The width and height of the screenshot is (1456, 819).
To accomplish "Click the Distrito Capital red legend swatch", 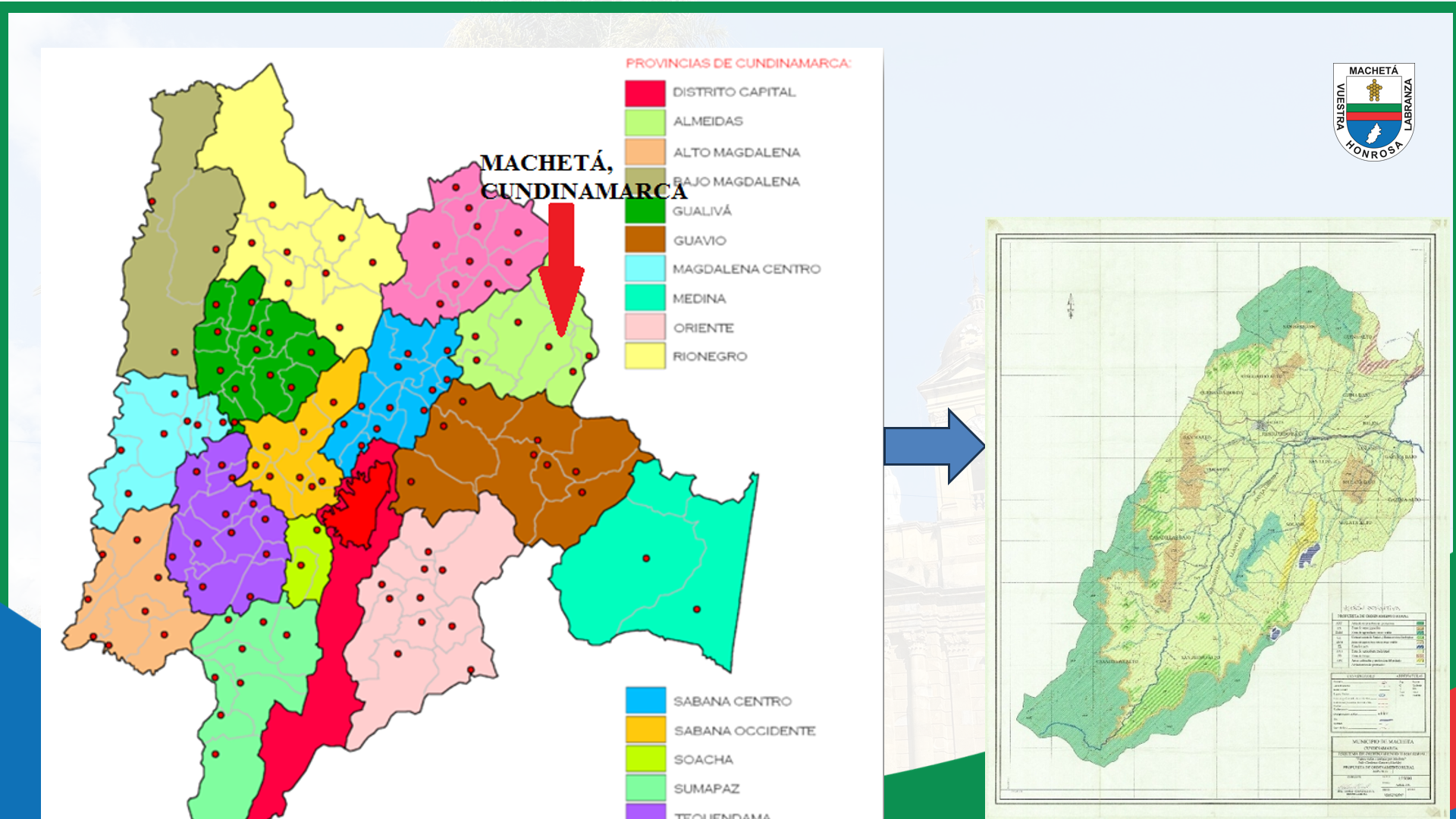I will 645,93.
